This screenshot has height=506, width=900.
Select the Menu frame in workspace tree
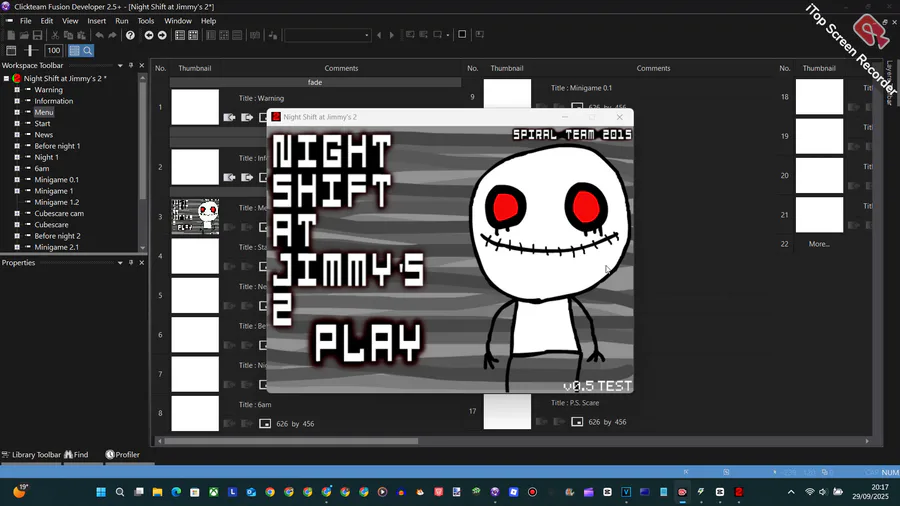click(44, 112)
